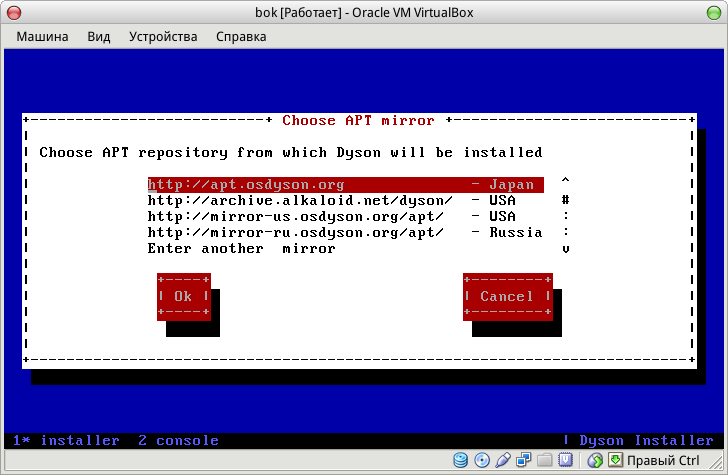Viewport: 728px width, 475px height.
Task: Click the 'Правый Ctrl' host key label
Action: (663, 460)
